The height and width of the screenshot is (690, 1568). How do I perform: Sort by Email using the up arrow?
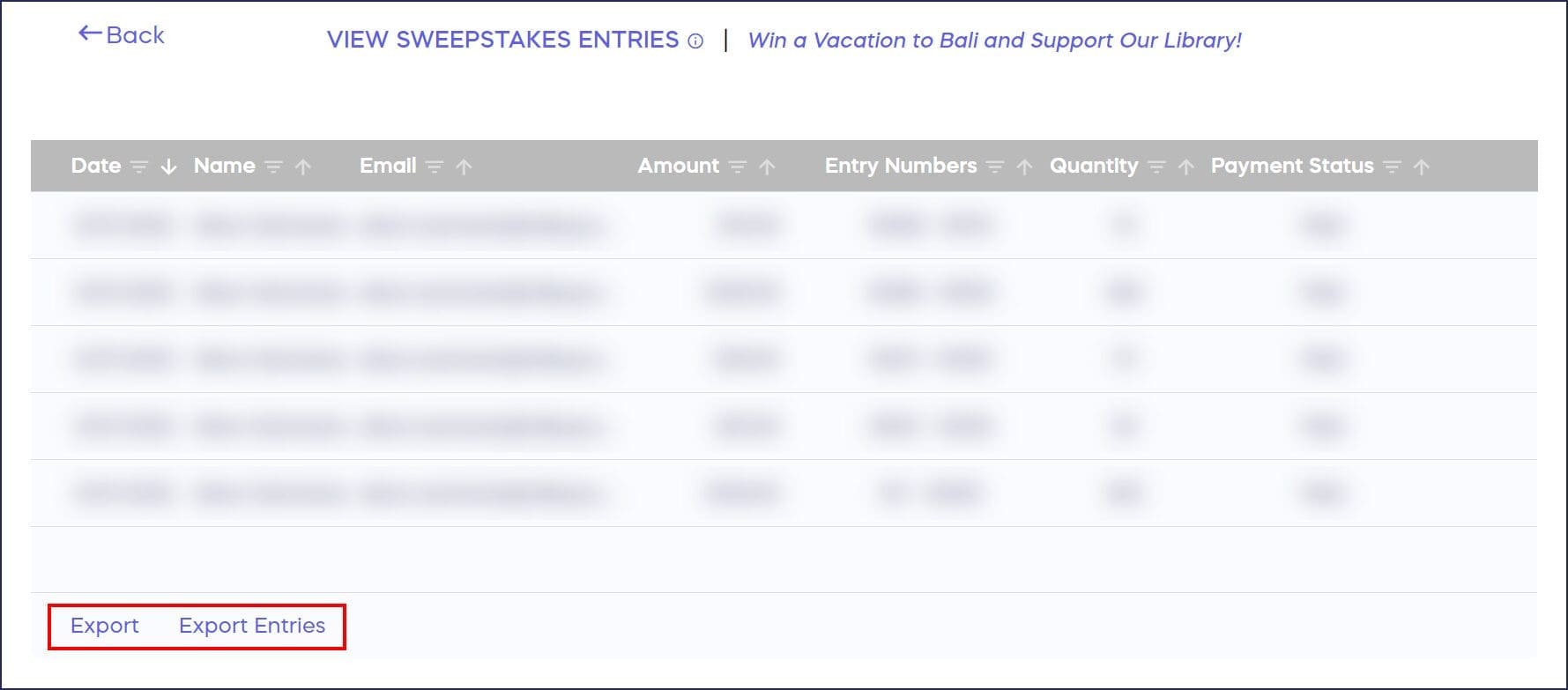(x=464, y=167)
